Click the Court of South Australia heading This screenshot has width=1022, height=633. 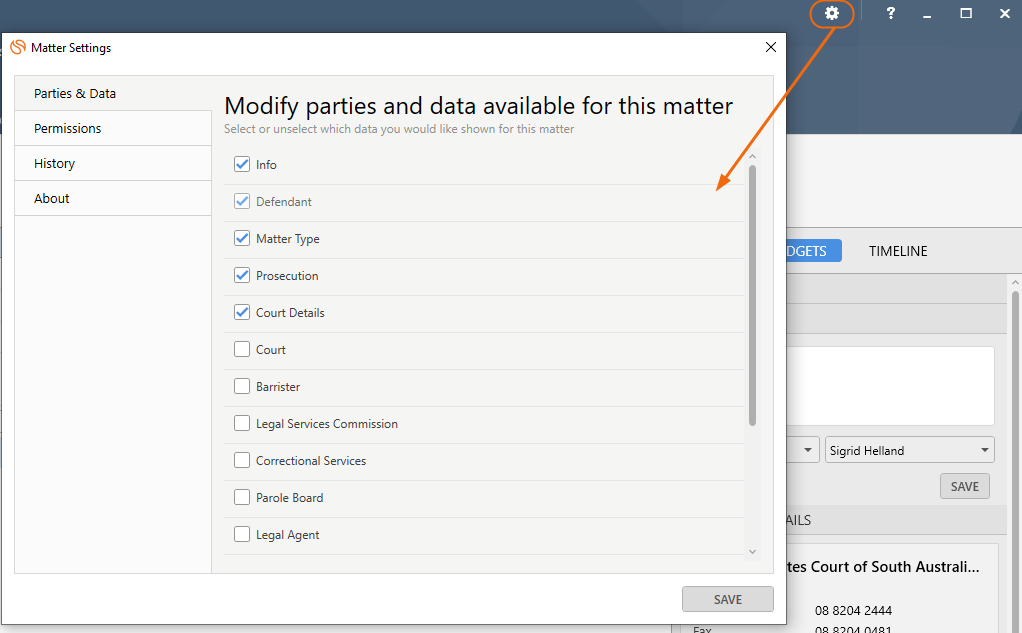(883, 567)
